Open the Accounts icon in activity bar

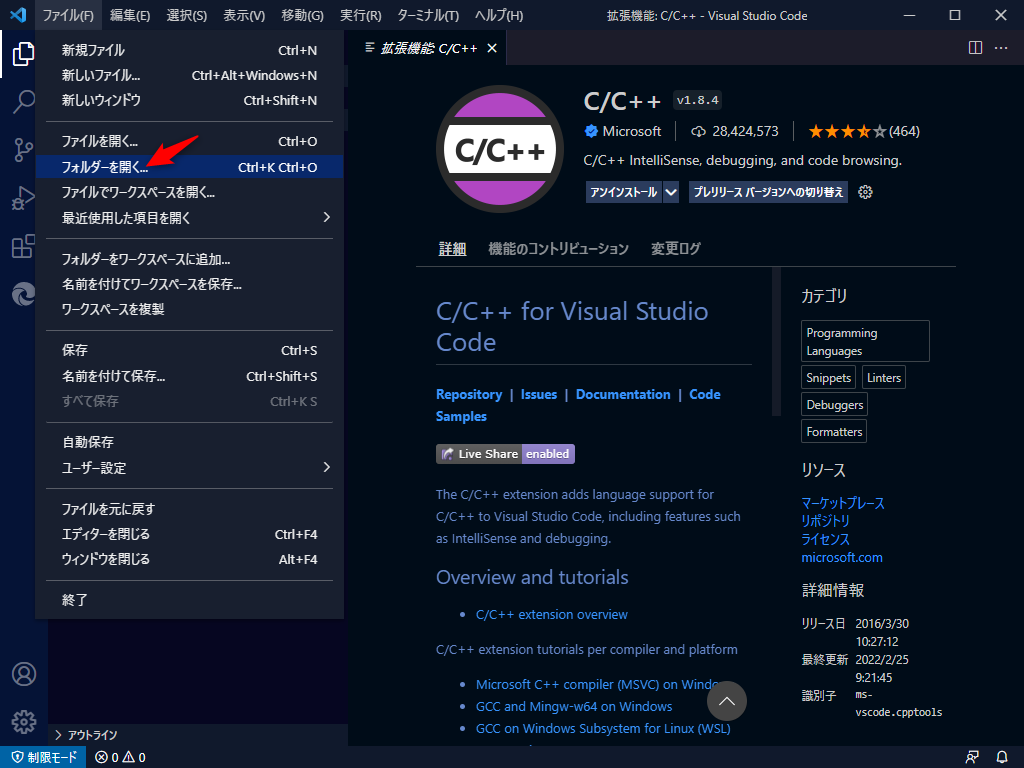coord(24,674)
